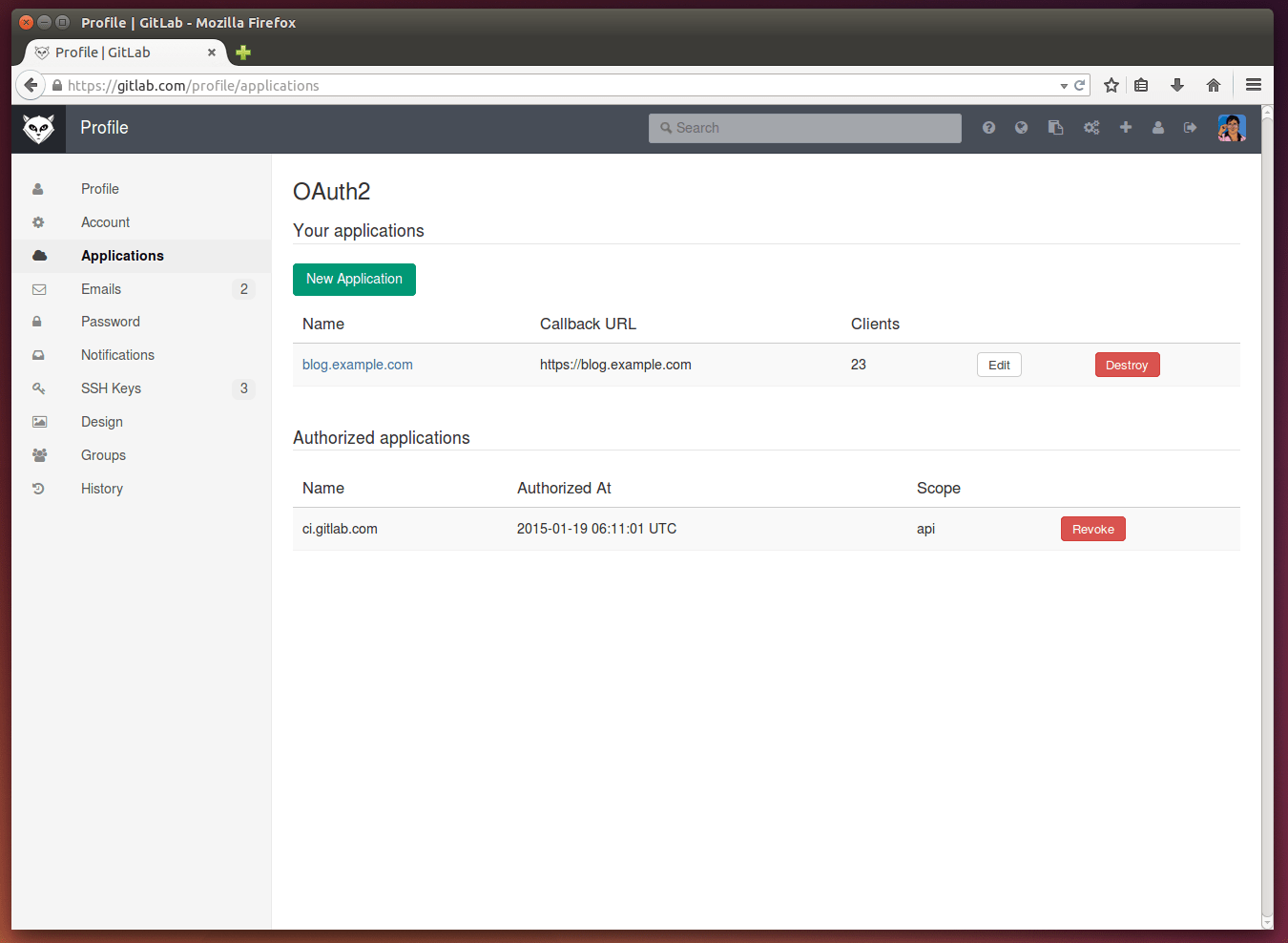Select the Emails envelope icon in sidebar
Image resolution: width=1288 pixels, height=943 pixels.
38,288
